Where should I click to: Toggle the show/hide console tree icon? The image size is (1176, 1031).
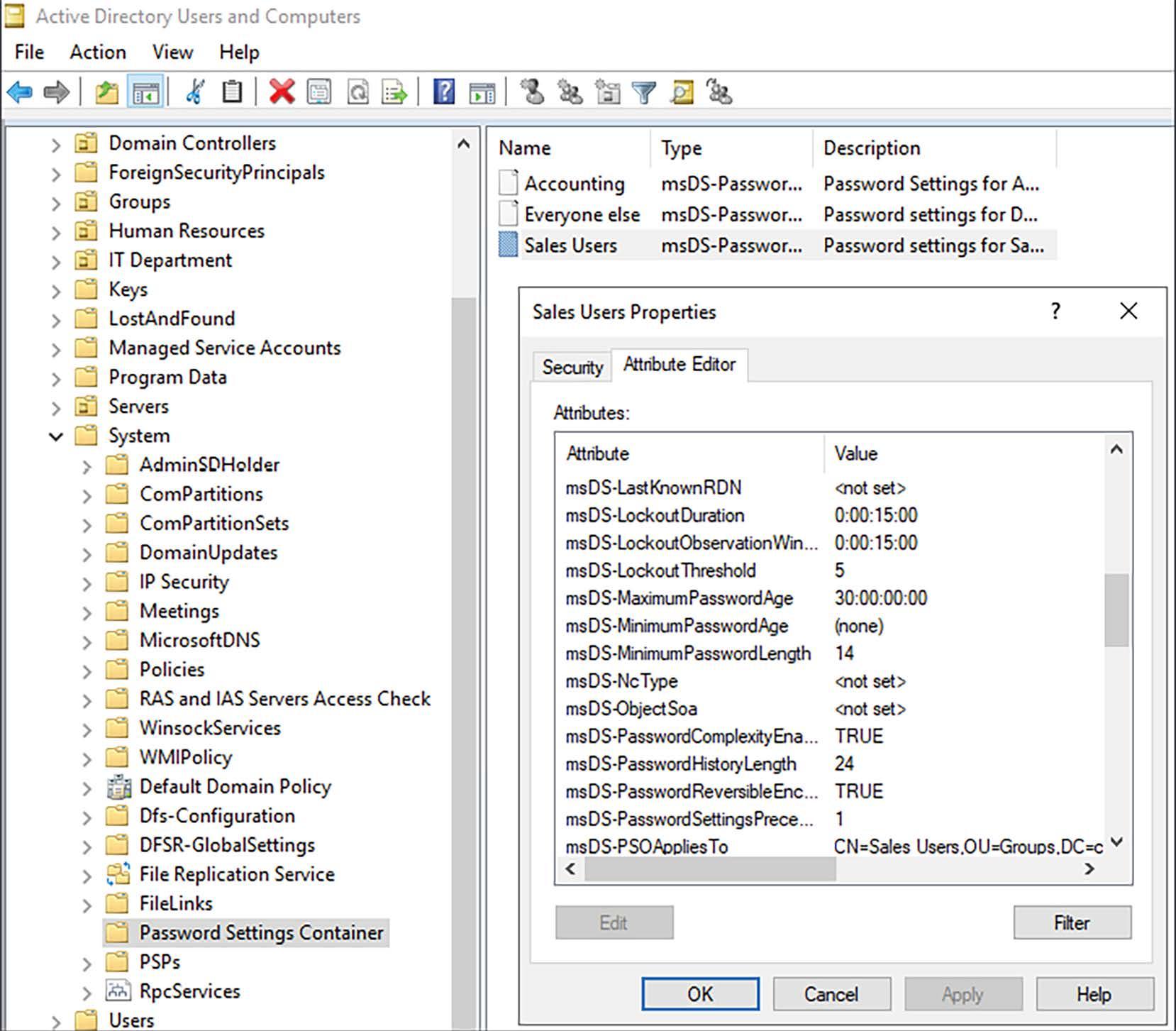tap(145, 92)
